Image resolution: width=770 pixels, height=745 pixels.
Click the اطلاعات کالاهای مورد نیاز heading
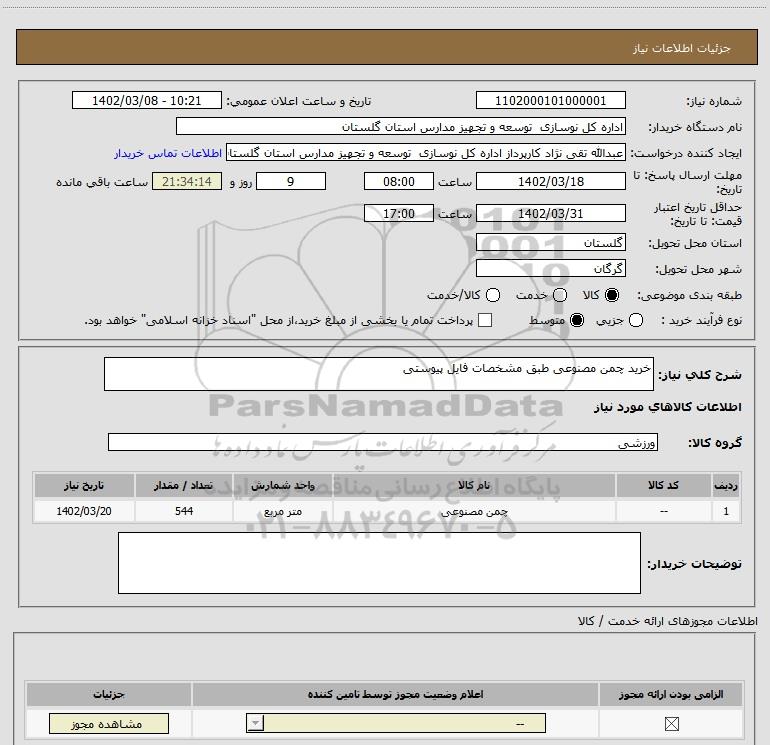pyautogui.click(x=667, y=407)
